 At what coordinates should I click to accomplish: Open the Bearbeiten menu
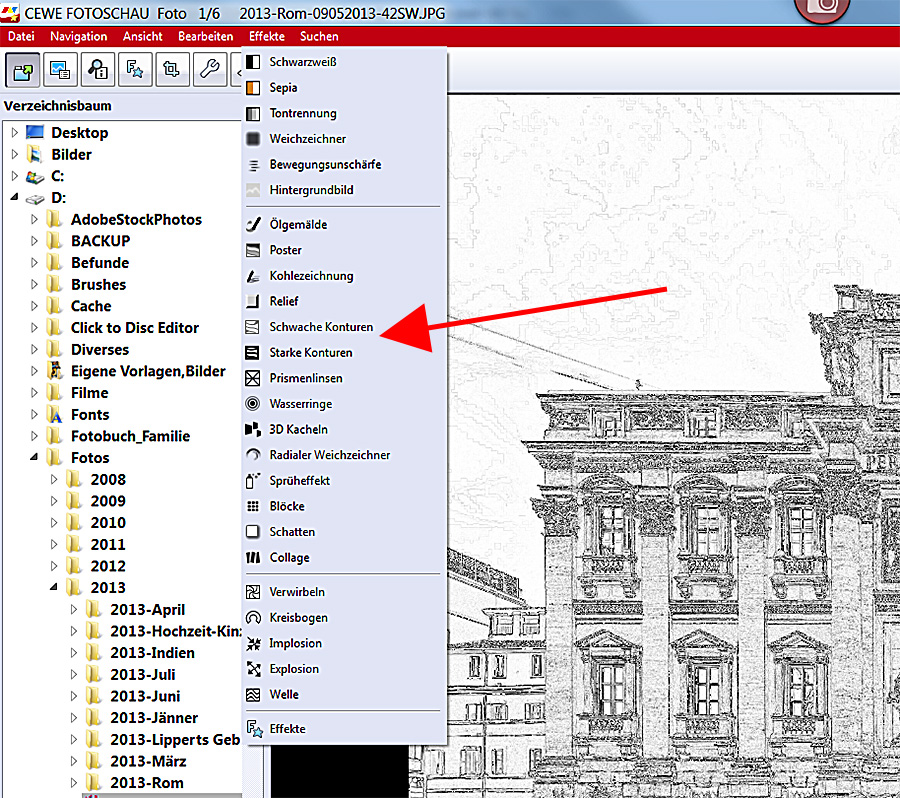click(x=206, y=36)
